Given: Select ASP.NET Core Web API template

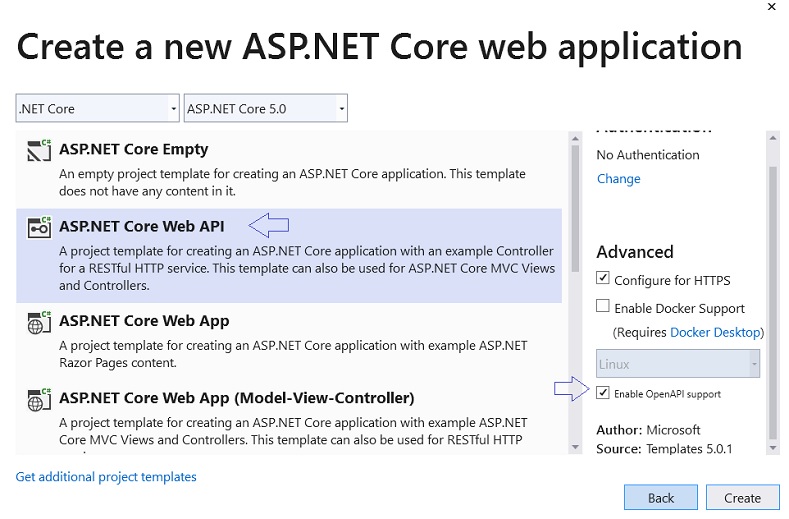Looking at the screenshot, I should 289,256.
